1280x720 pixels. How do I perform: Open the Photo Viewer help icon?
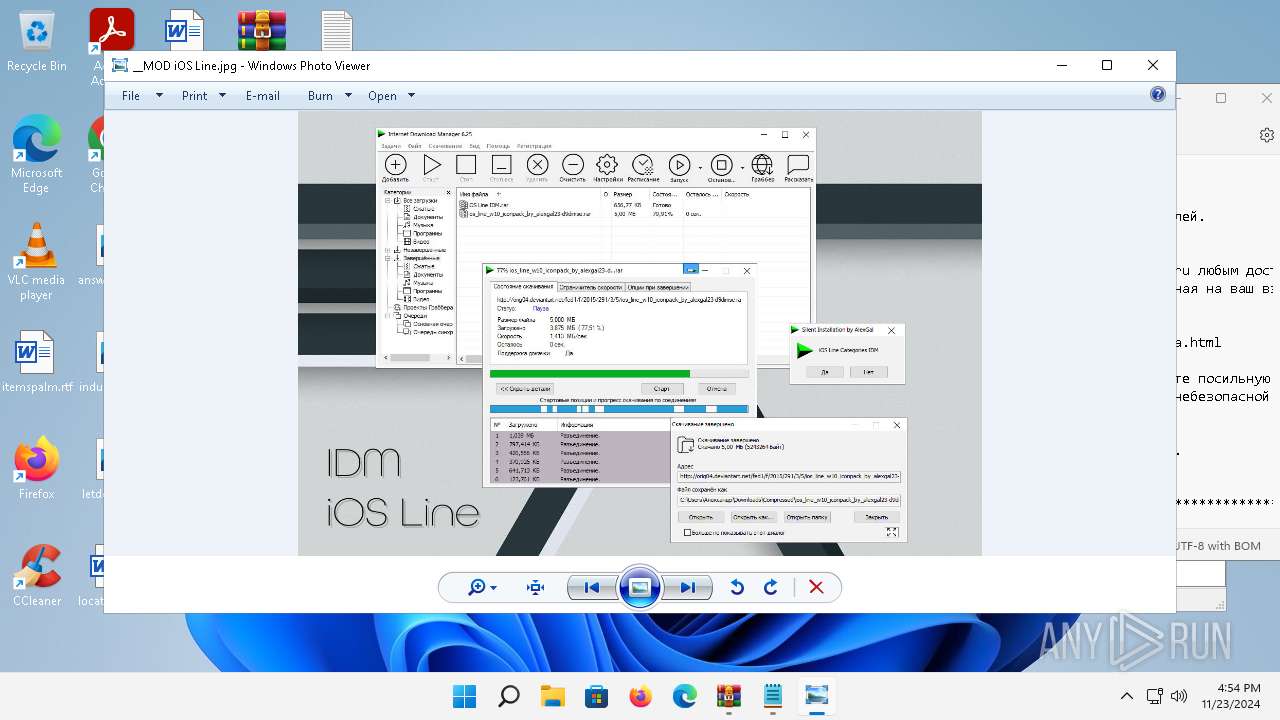point(1157,95)
